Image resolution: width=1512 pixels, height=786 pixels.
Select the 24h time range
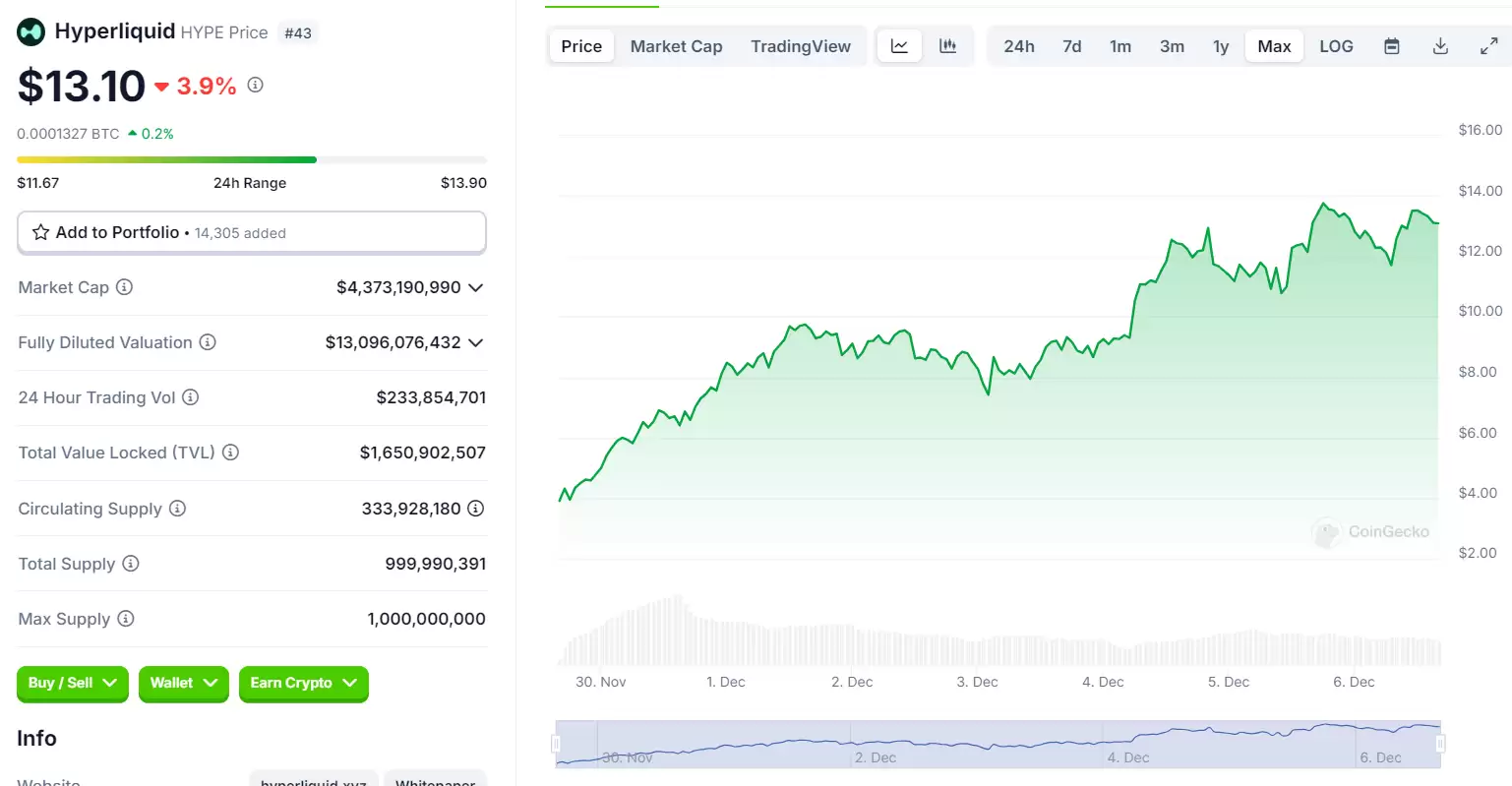tap(1018, 46)
